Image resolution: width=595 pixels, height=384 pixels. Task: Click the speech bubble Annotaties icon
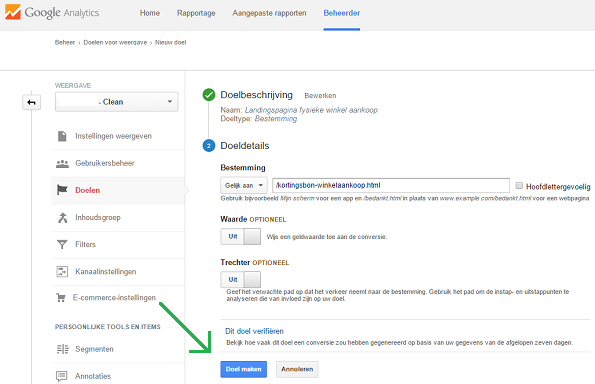click(x=62, y=376)
